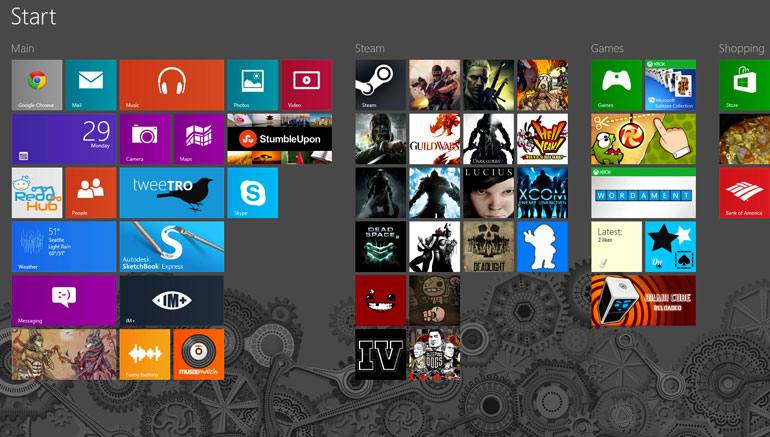Launch the IM+ messenger tile

pos(171,301)
